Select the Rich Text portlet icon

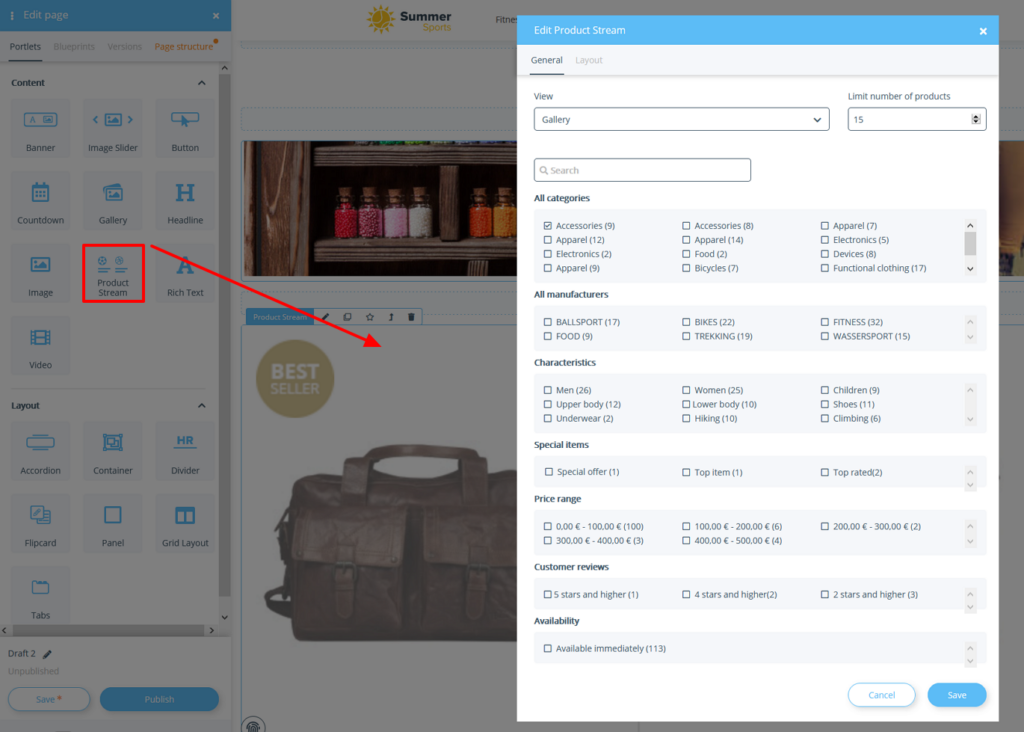pos(184,272)
